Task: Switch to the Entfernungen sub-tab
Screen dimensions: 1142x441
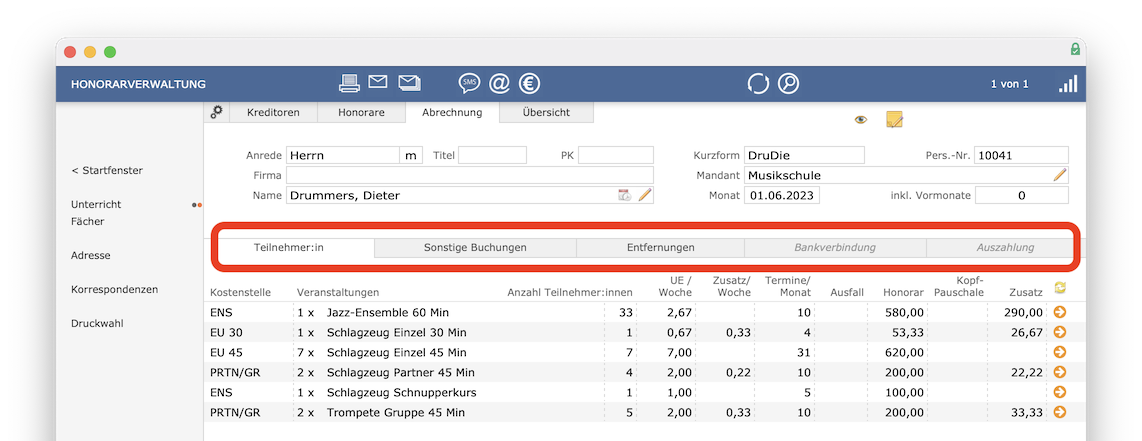Action: coord(661,247)
